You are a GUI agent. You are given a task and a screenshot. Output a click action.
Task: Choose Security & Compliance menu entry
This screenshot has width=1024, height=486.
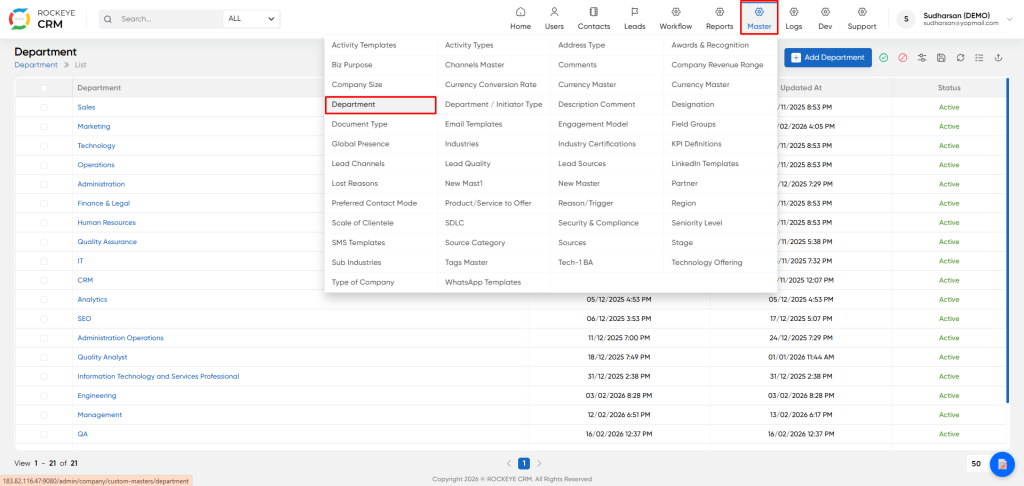coord(598,223)
